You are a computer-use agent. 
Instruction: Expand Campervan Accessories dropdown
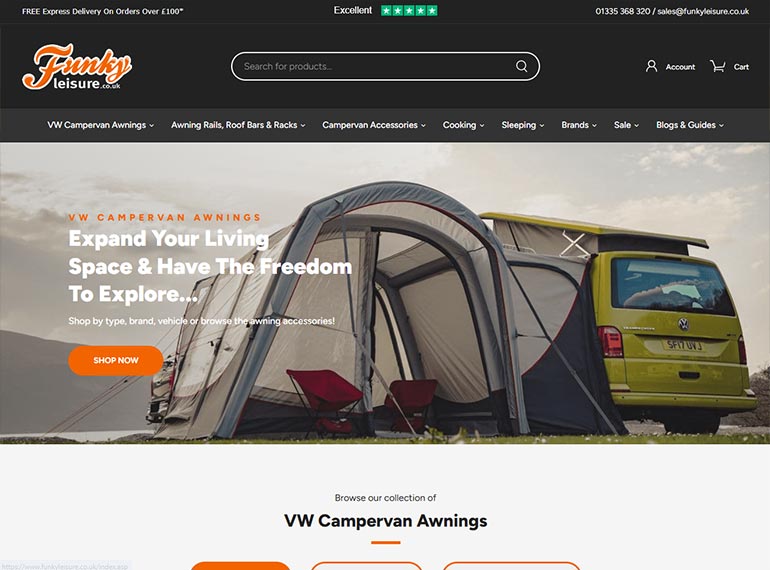point(374,125)
